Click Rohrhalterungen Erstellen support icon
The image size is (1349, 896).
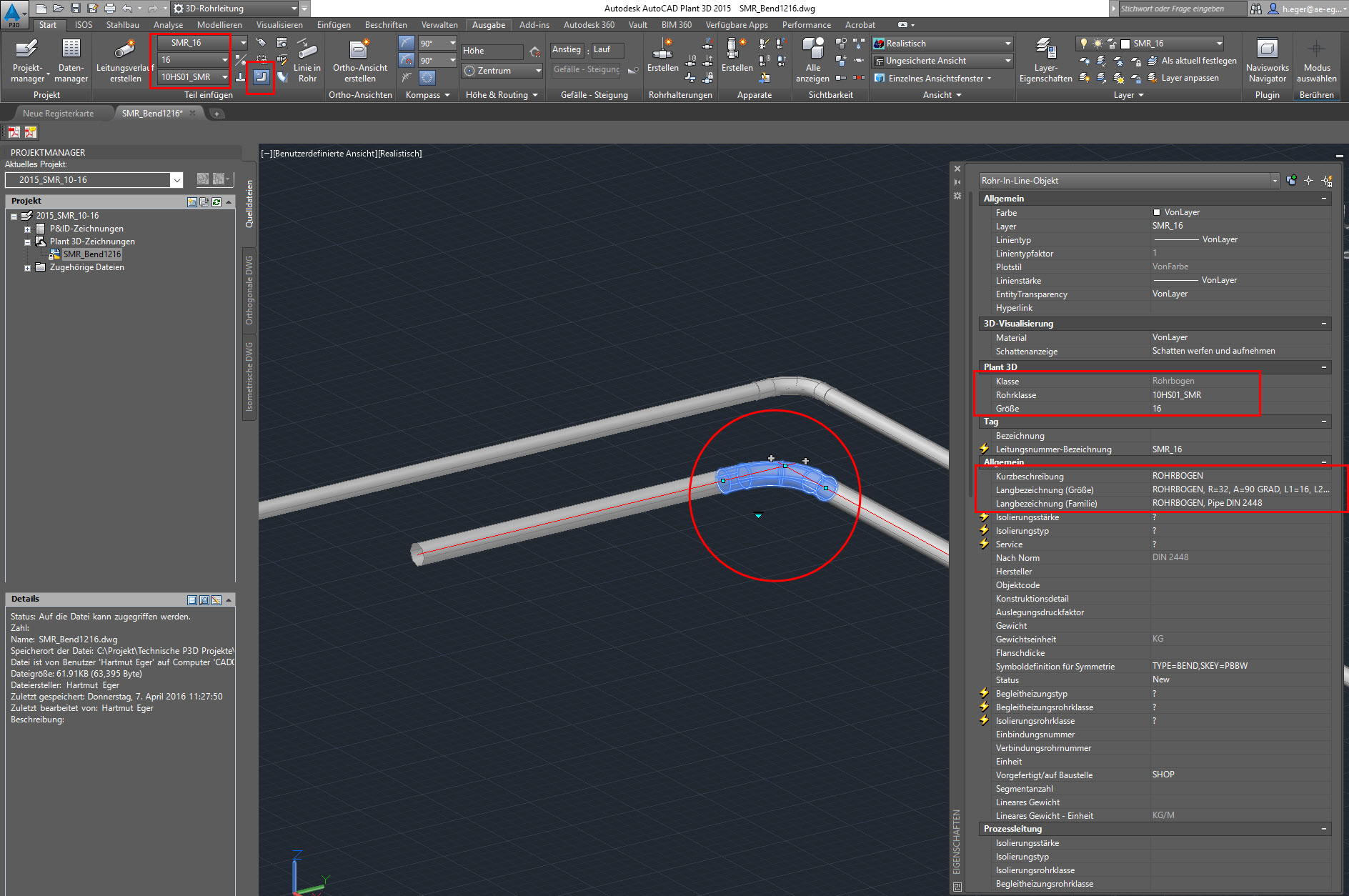(x=663, y=54)
